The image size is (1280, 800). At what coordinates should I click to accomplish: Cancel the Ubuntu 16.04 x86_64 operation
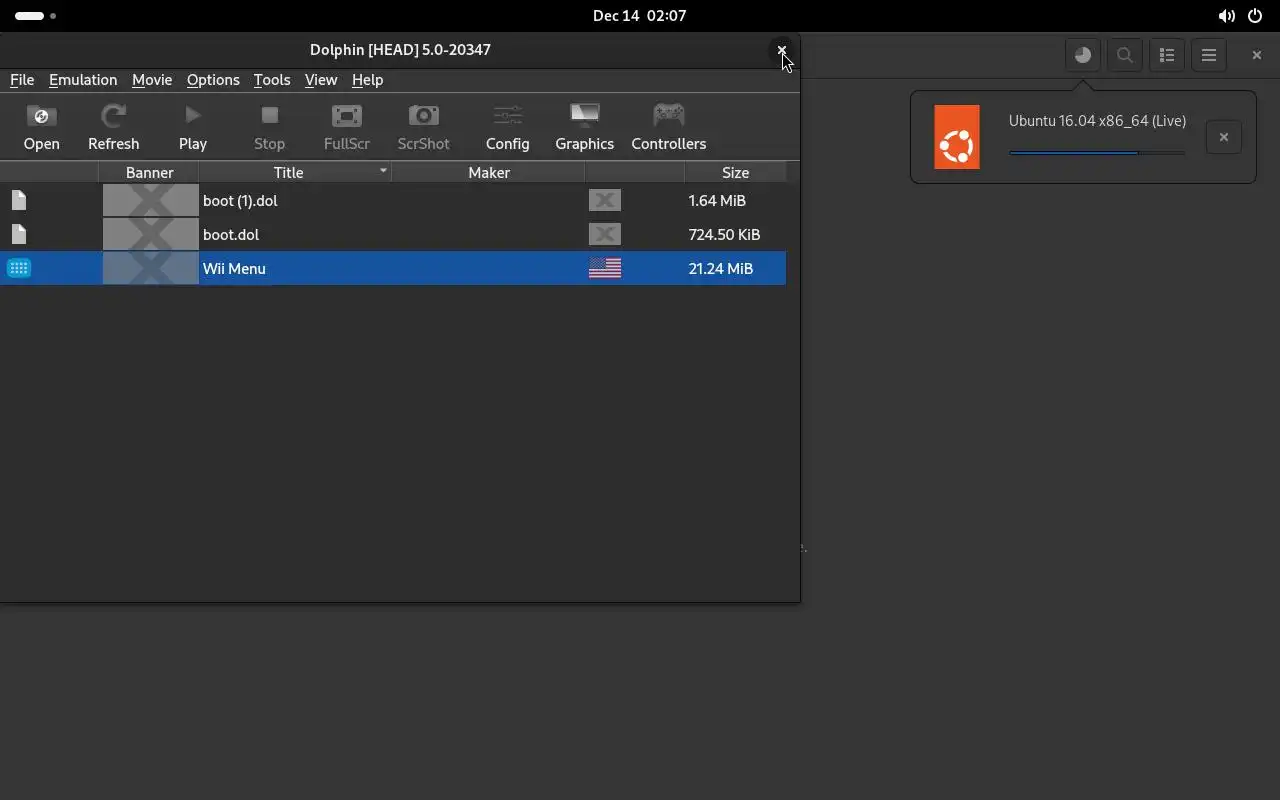[x=1223, y=137]
